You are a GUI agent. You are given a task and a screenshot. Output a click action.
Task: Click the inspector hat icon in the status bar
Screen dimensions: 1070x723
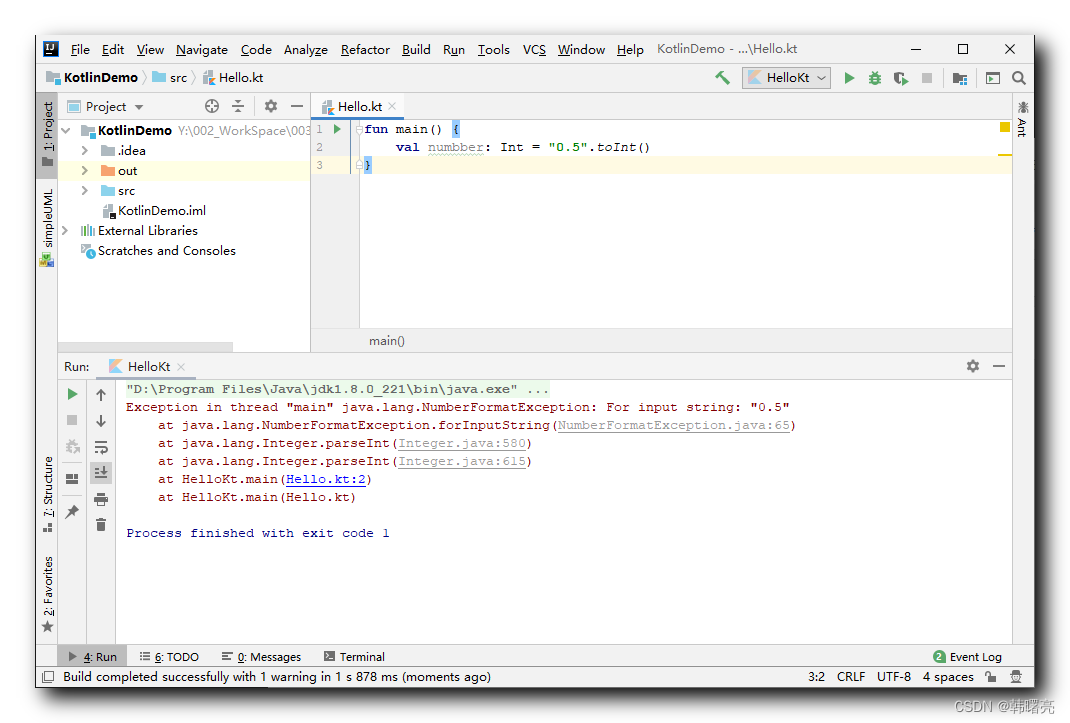(x=1016, y=677)
